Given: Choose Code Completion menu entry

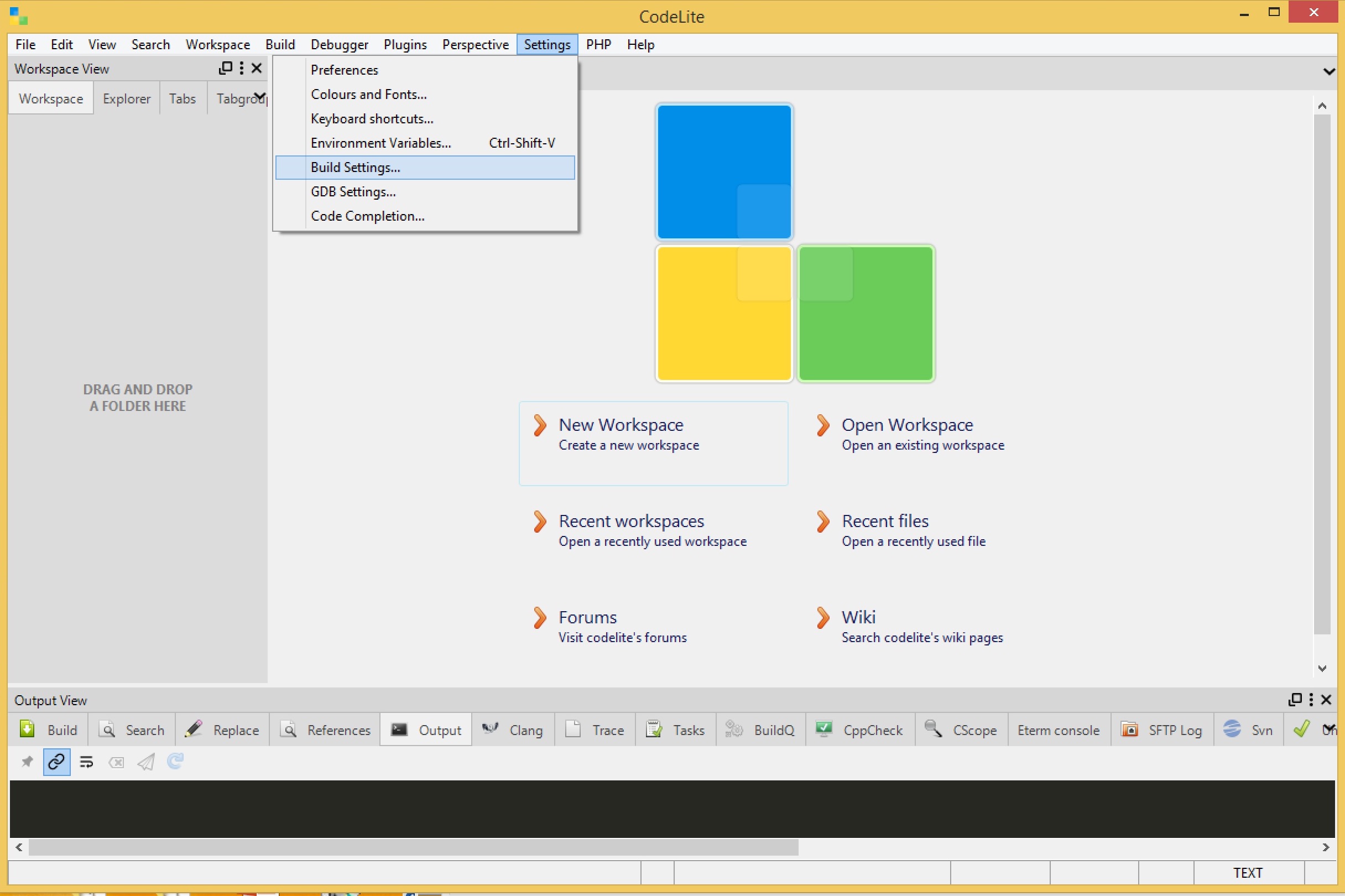Looking at the screenshot, I should click(x=425, y=216).
